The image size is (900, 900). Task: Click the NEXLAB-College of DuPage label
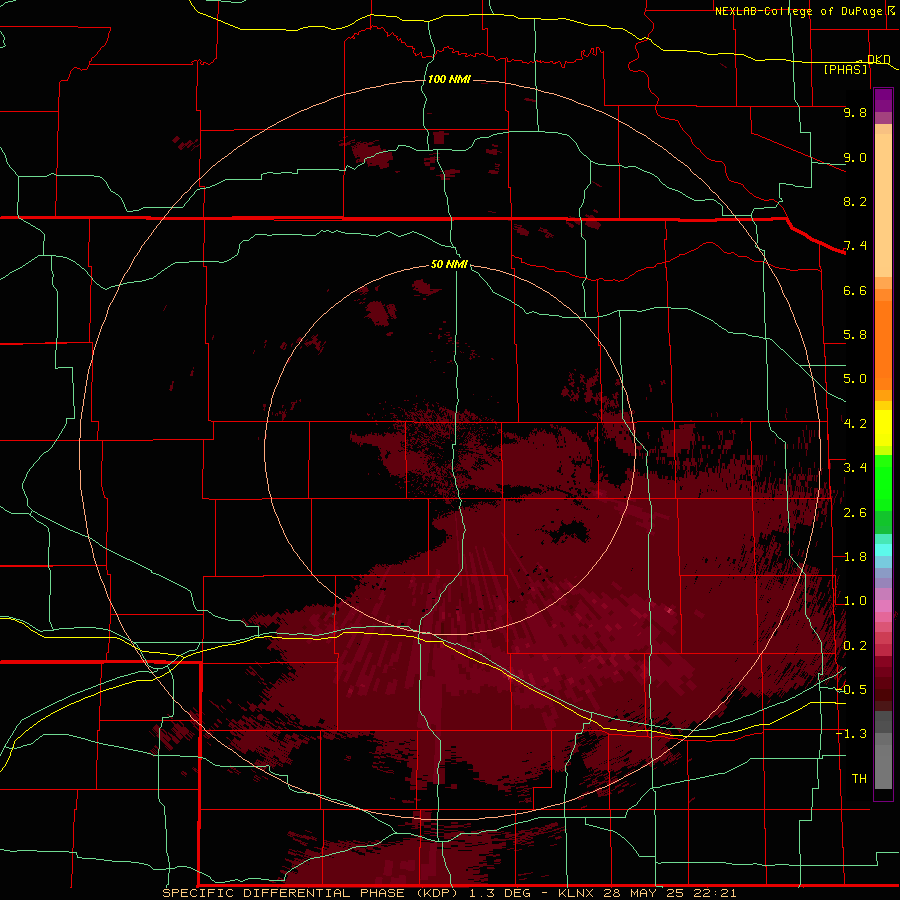(806, 11)
